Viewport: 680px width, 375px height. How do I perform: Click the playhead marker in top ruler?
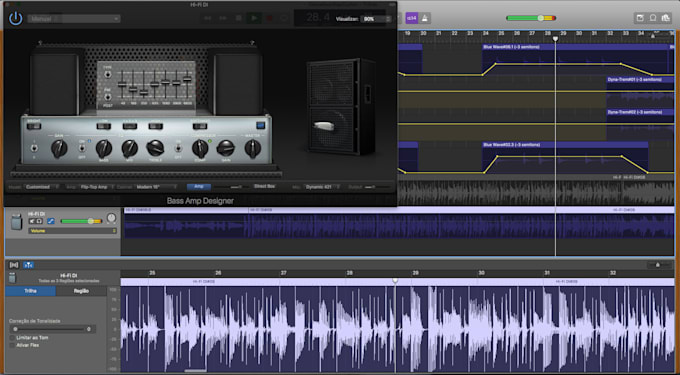coord(555,39)
